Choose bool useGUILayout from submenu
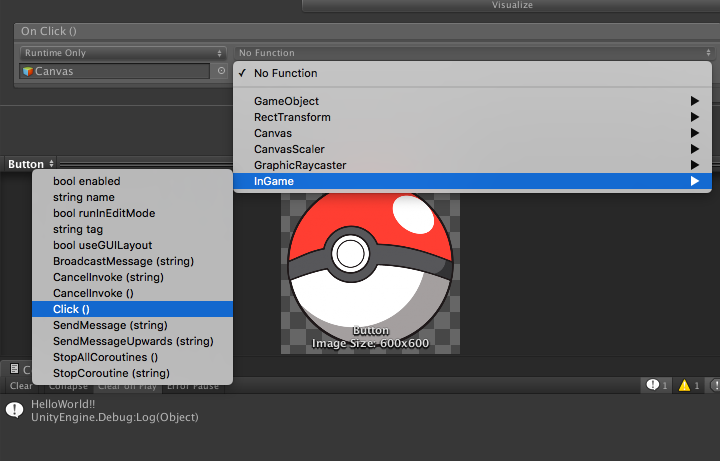This screenshot has height=461, width=720. pyautogui.click(x=132, y=245)
